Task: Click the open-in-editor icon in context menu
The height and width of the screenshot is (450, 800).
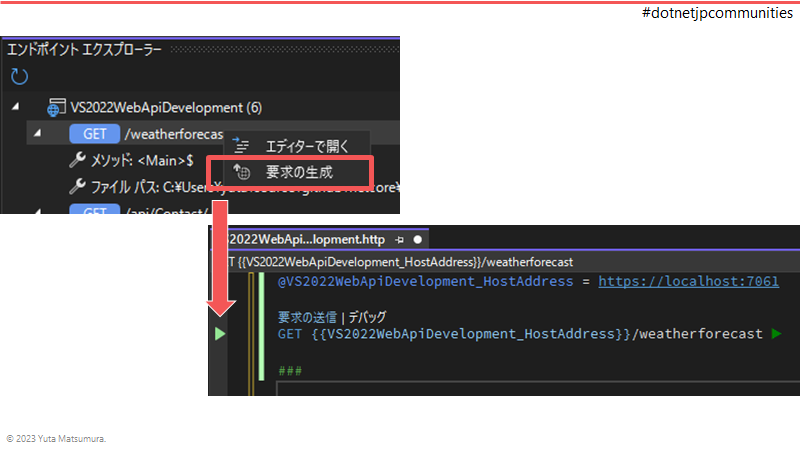Action: (x=241, y=145)
